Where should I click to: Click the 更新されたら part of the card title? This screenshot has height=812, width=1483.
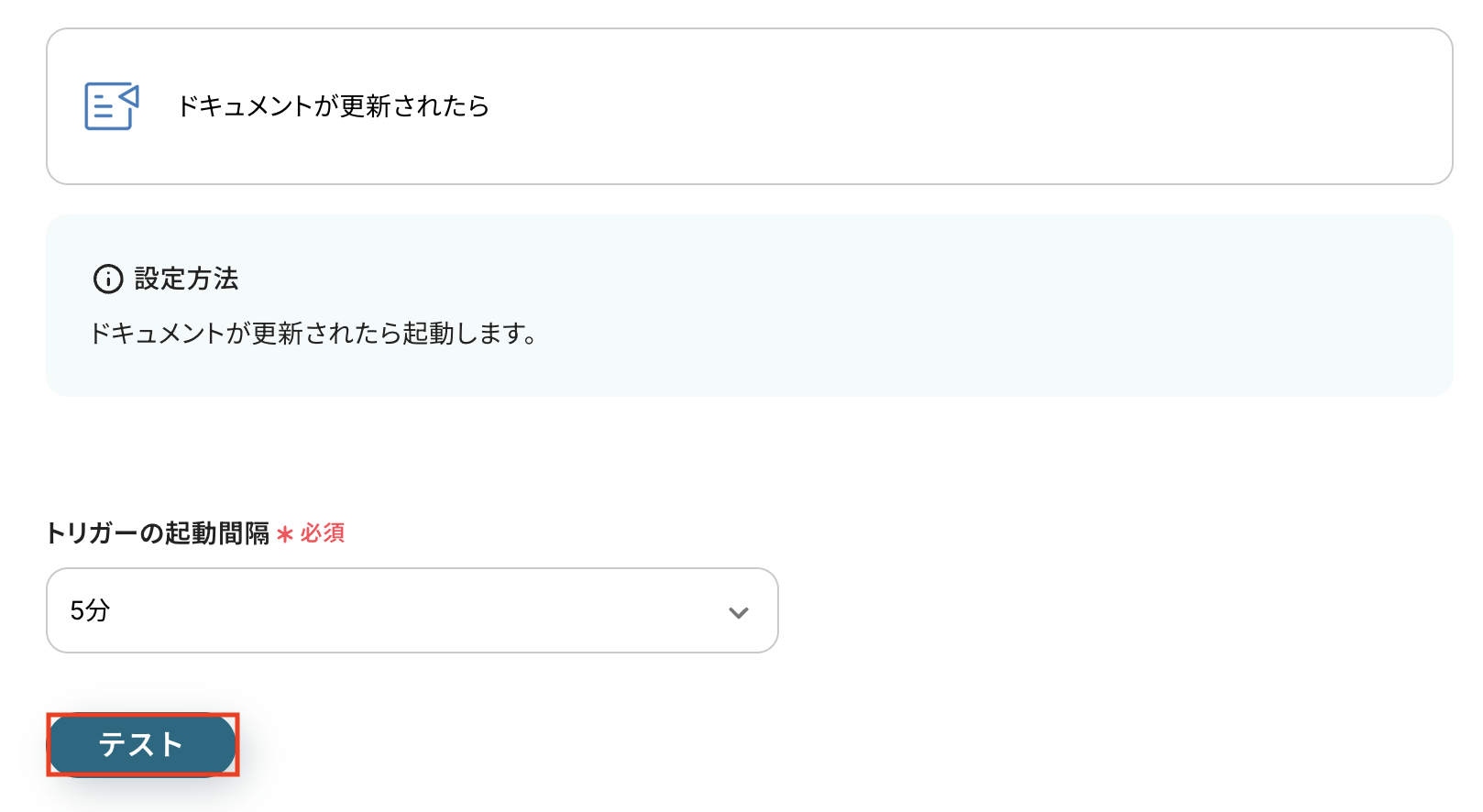click(414, 106)
